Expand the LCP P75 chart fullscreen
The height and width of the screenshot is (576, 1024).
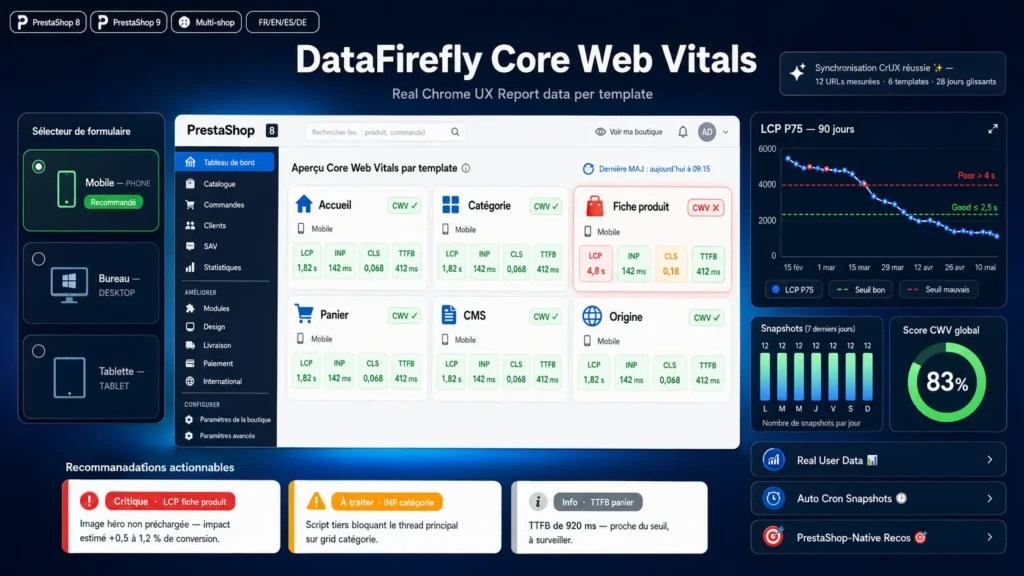(x=993, y=129)
